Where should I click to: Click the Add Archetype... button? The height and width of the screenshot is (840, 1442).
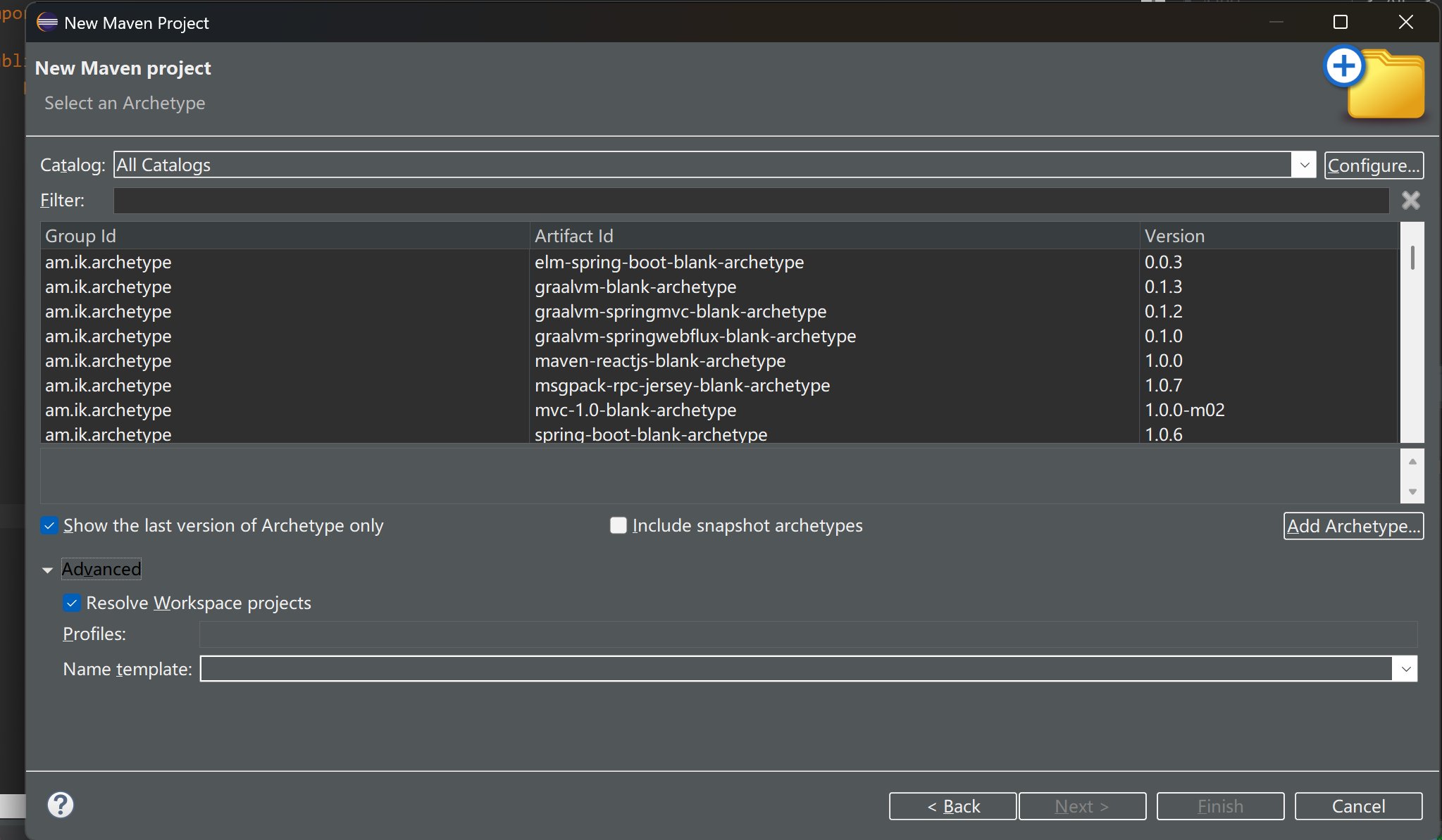coord(1353,526)
